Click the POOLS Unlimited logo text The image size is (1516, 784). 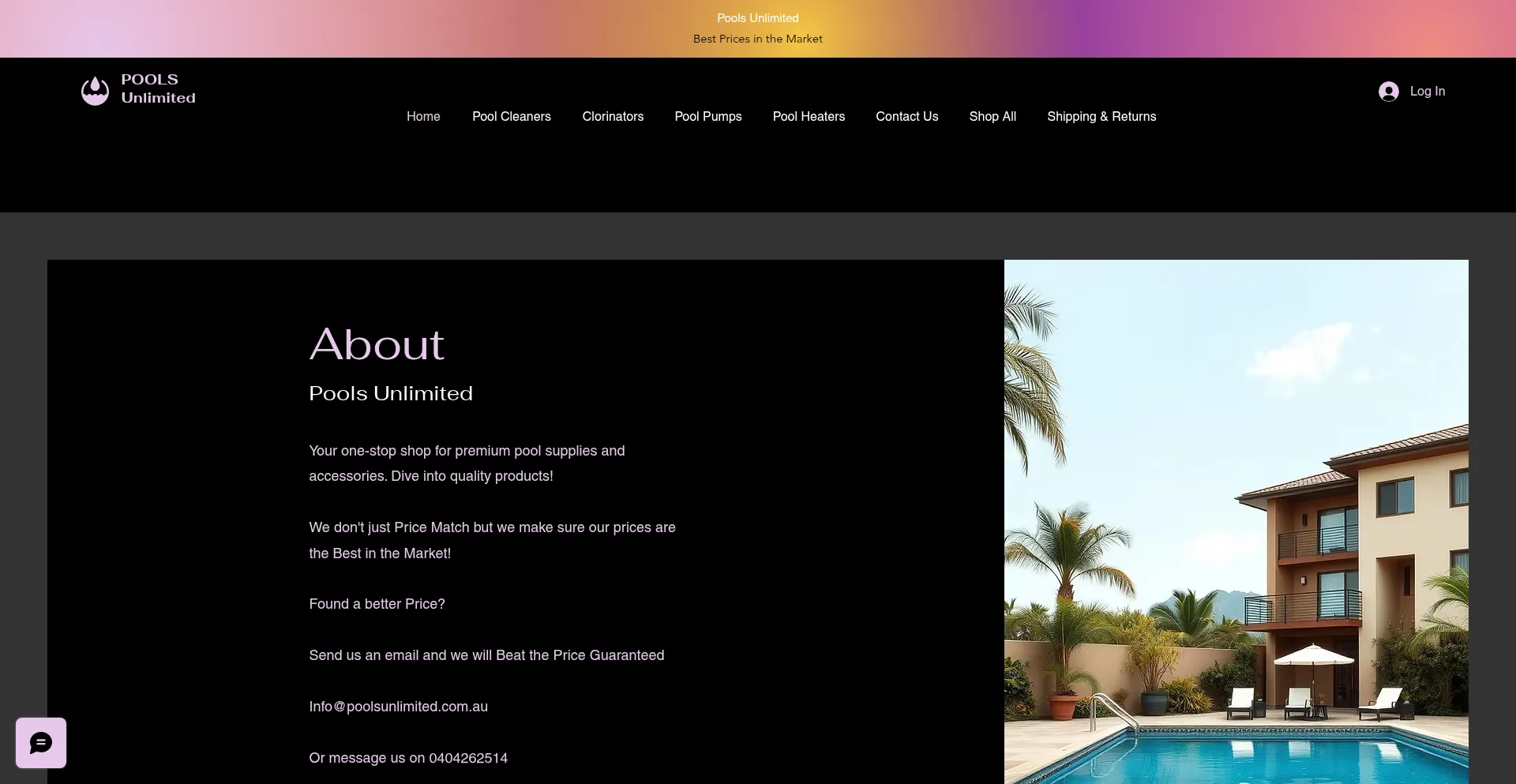click(x=158, y=88)
